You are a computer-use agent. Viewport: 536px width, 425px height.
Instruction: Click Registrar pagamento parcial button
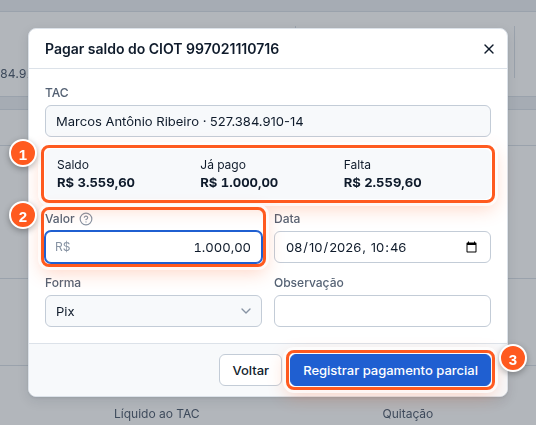tap(390, 370)
